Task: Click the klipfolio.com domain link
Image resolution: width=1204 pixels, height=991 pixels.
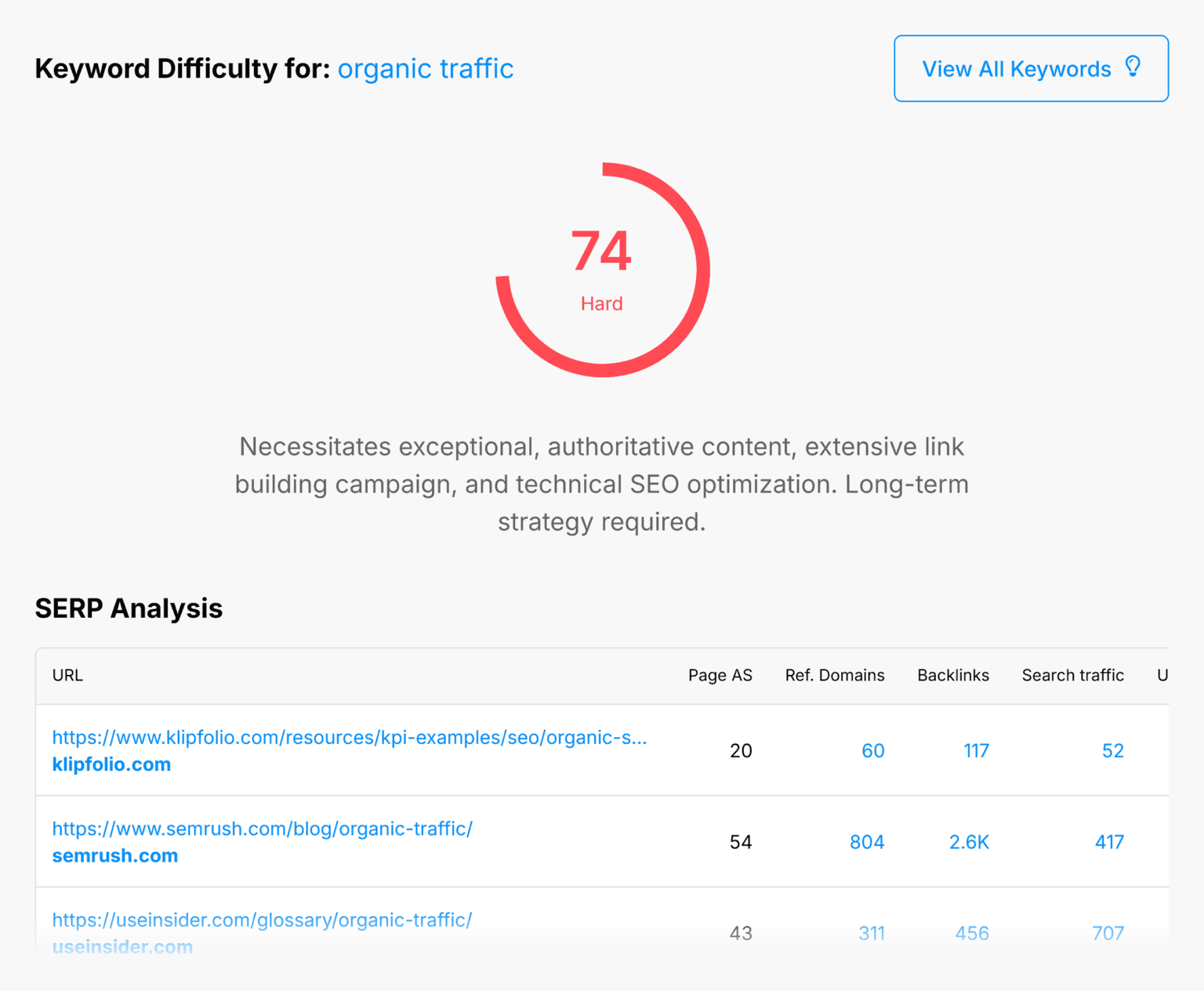Action: (x=111, y=764)
